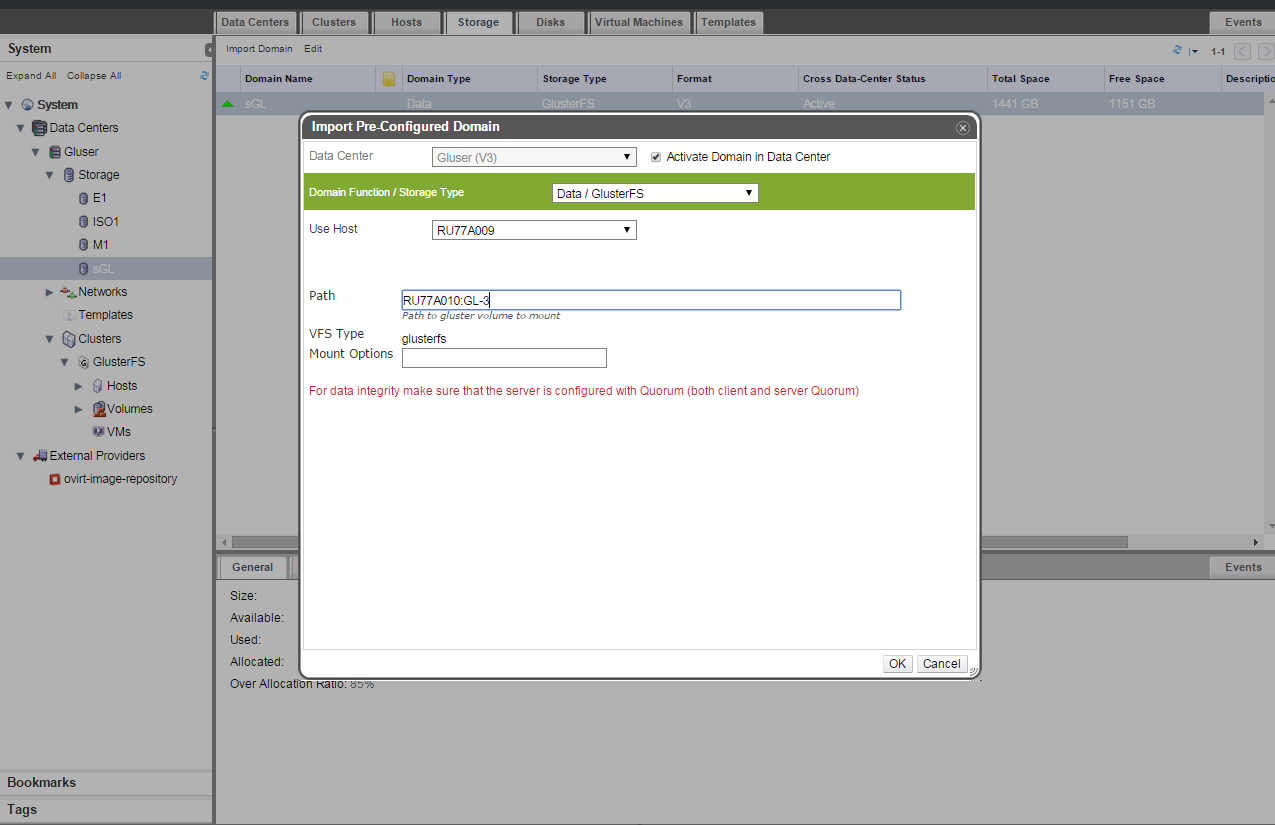
Task: Close the Import Pre-Configured Domain dialog
Action: coord(962,128)
